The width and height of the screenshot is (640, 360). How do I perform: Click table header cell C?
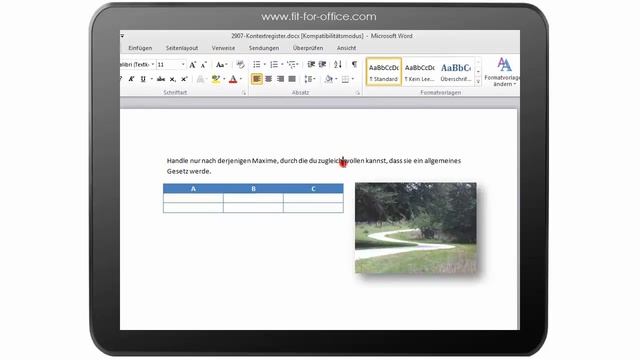click(x=313, y=189)
